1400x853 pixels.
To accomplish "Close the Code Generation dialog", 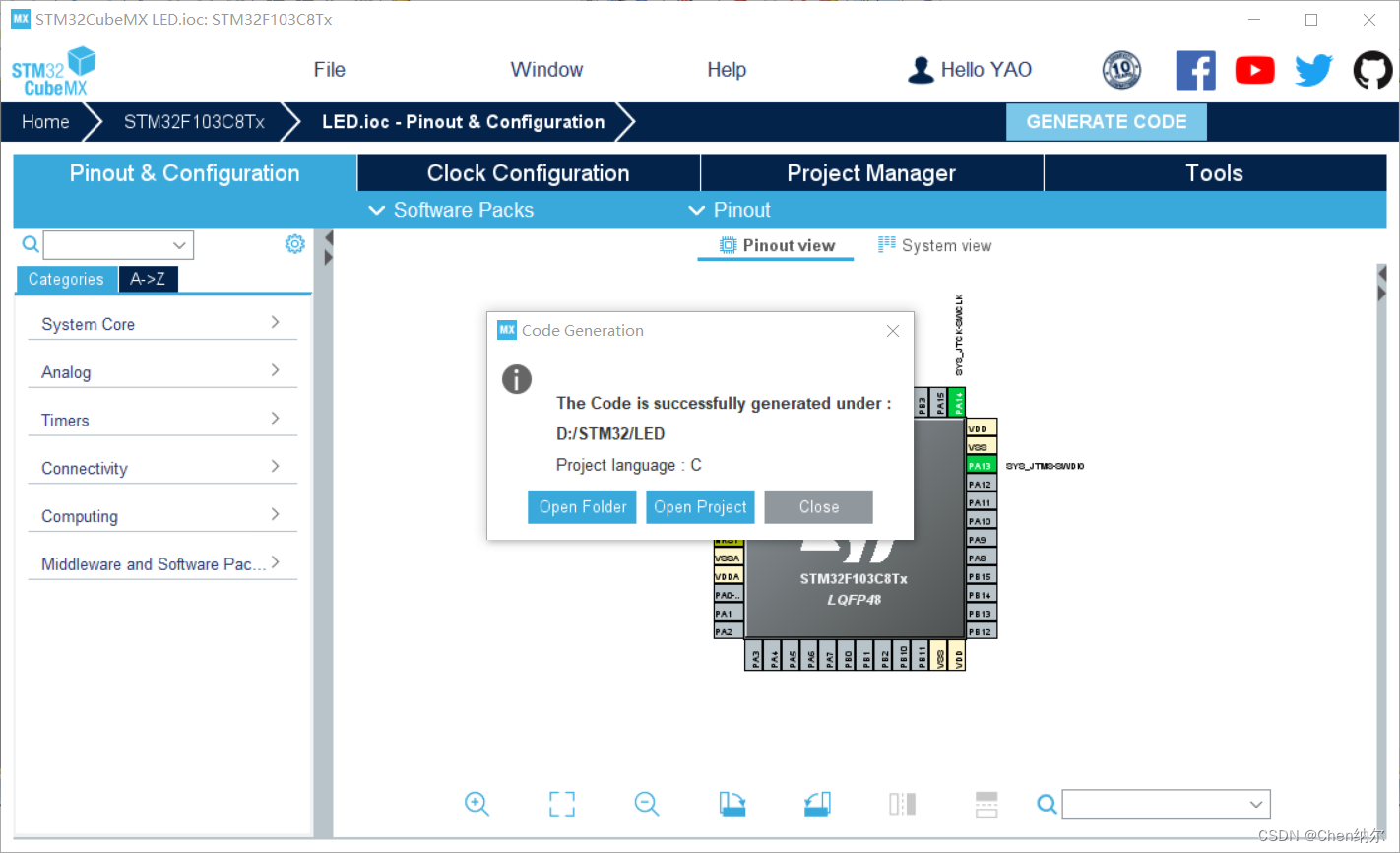I will click(893, 331).
